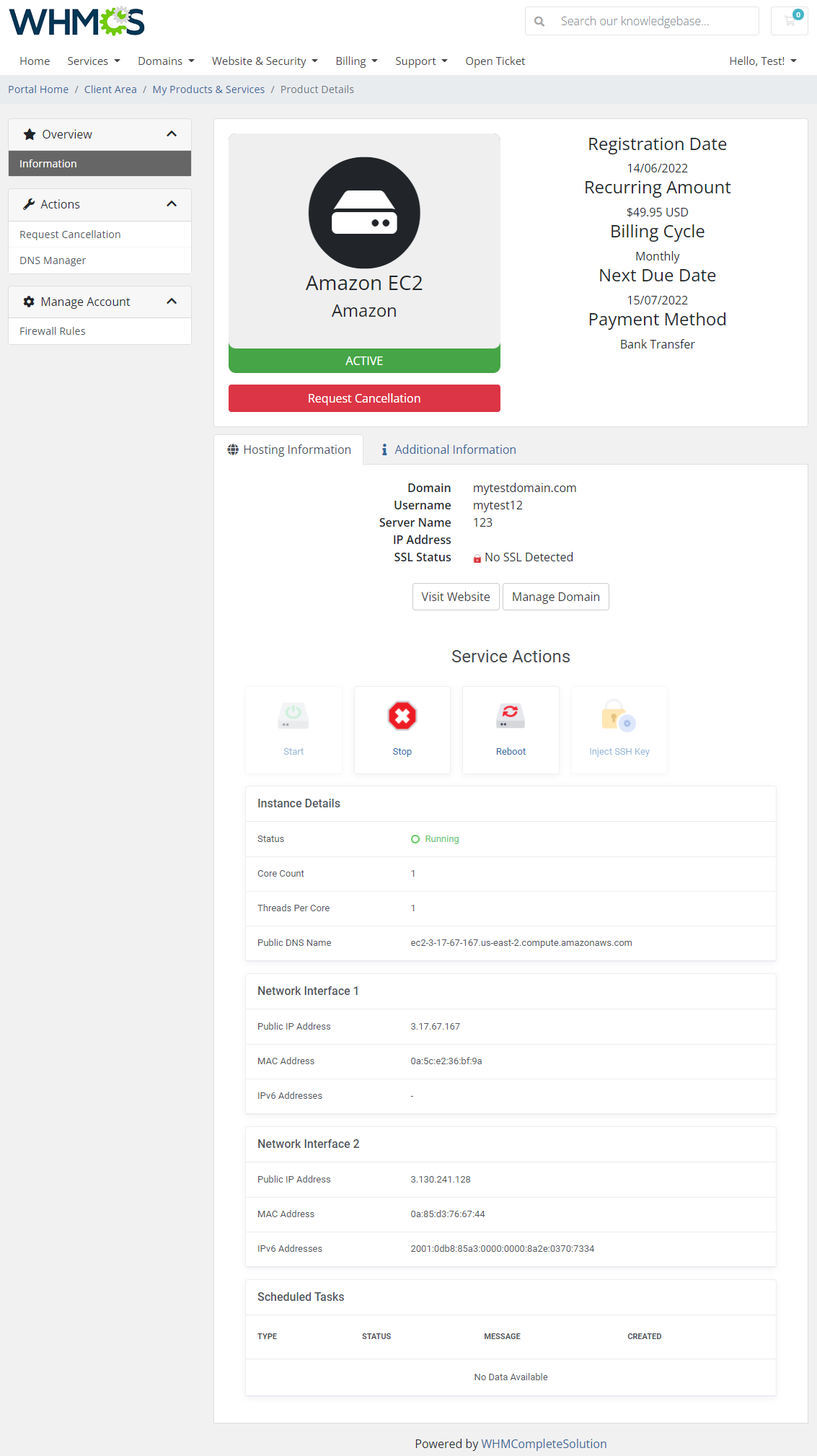Viewport: 817px width, 1456px height.
Task: Select DNS Manager in sidebar
Action: coord(100,260)
